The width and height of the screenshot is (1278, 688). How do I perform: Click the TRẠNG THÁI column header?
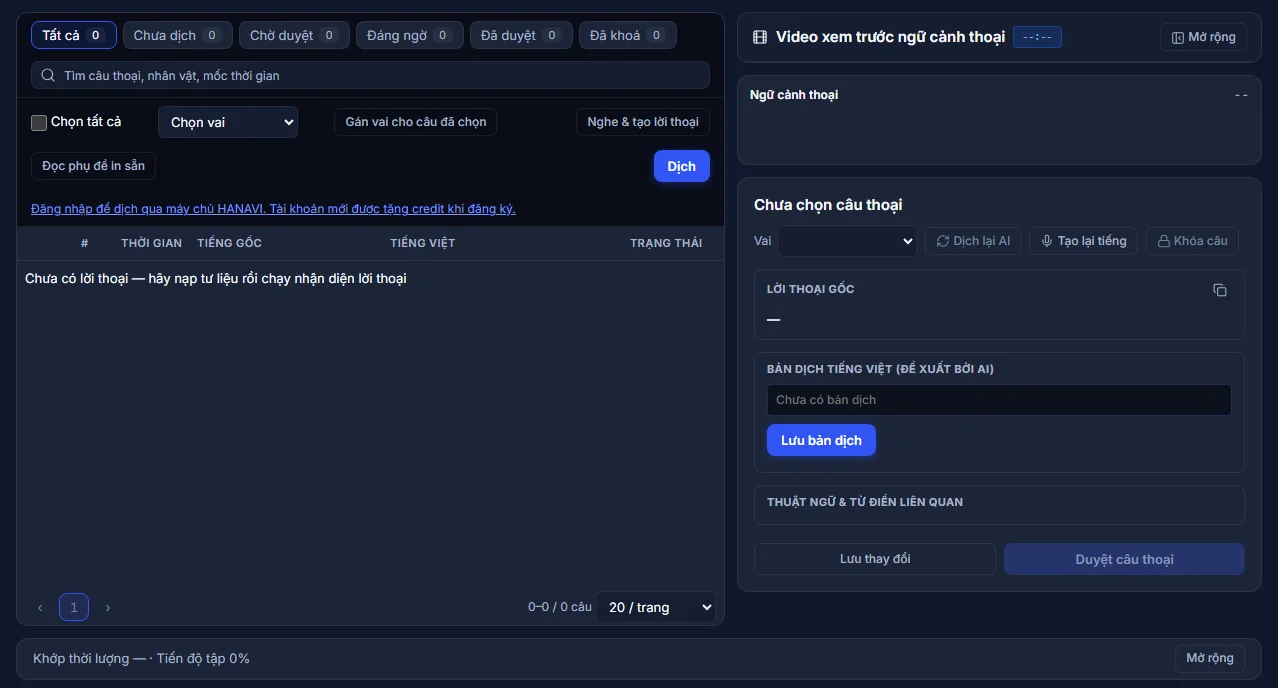(666, 243)
